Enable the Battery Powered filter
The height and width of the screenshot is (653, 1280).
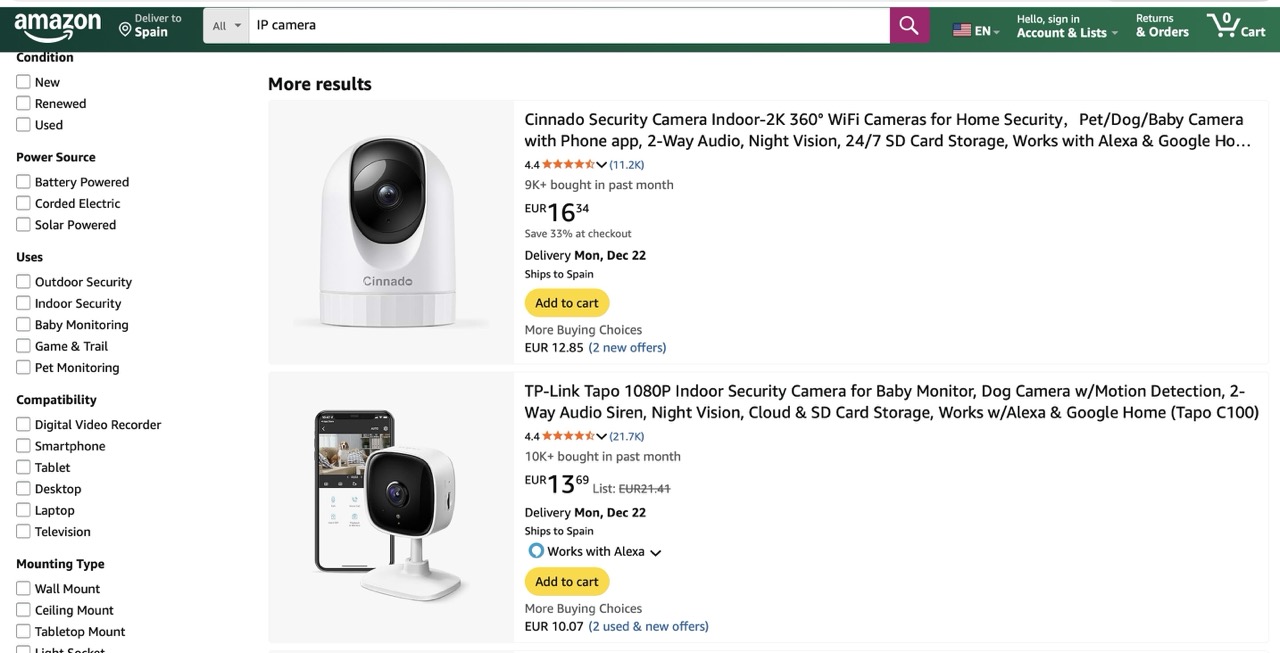23,181
